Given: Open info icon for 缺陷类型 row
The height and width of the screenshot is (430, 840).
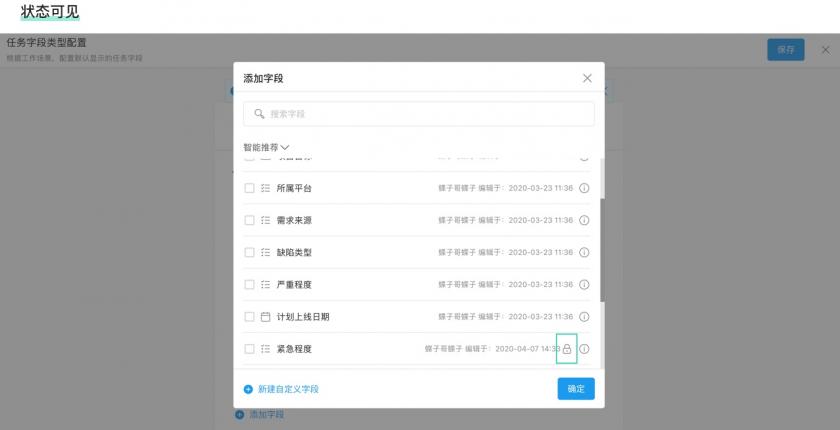Looking at the screenshot, I should point(584,252).
